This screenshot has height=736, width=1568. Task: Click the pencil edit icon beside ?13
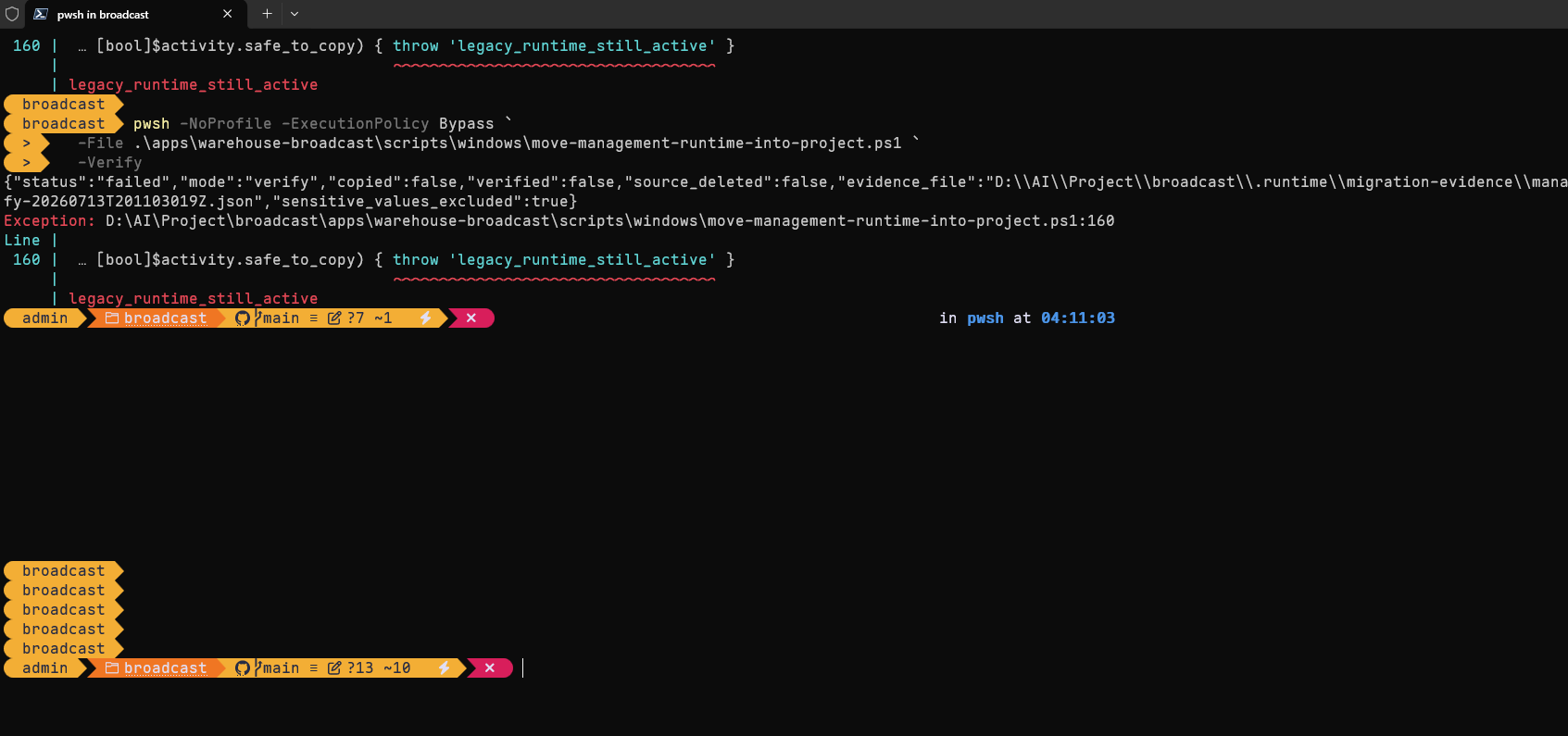[x=334, y=667]
